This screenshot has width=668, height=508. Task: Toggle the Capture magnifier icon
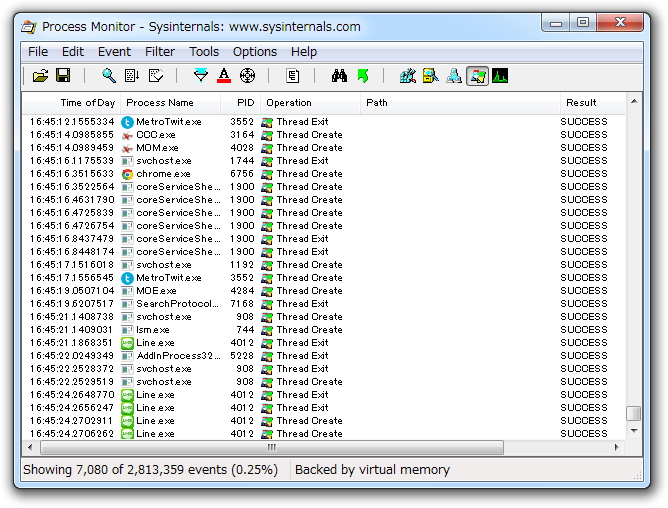click(x=109, y=76)
